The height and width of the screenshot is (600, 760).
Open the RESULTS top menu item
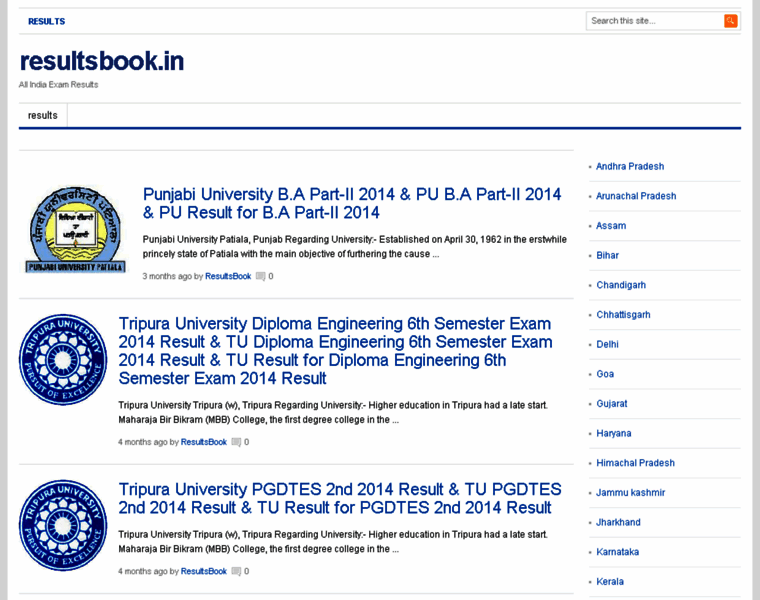point(47,21)
